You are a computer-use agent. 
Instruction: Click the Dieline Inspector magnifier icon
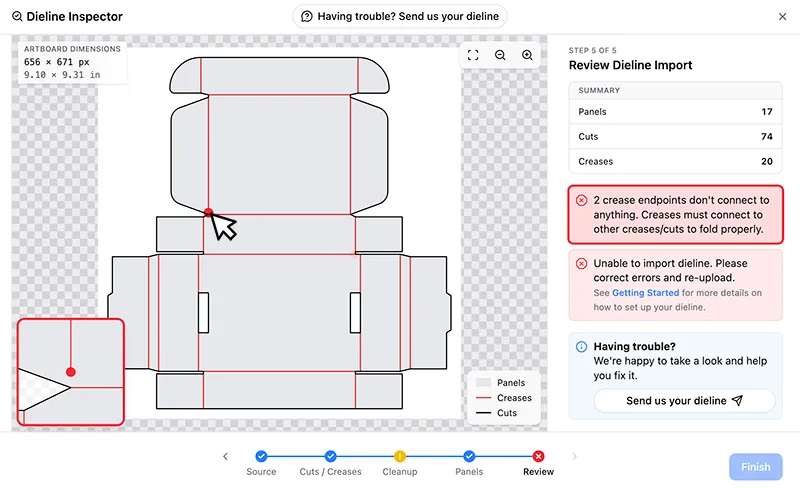pyautogui.click(x=17, y=16)
